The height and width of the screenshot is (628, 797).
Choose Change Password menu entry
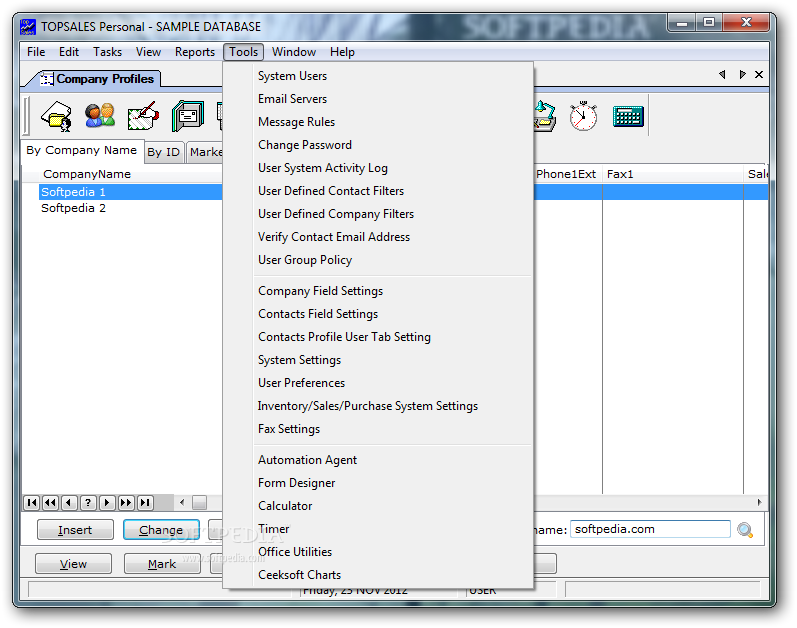pos(379,145)
